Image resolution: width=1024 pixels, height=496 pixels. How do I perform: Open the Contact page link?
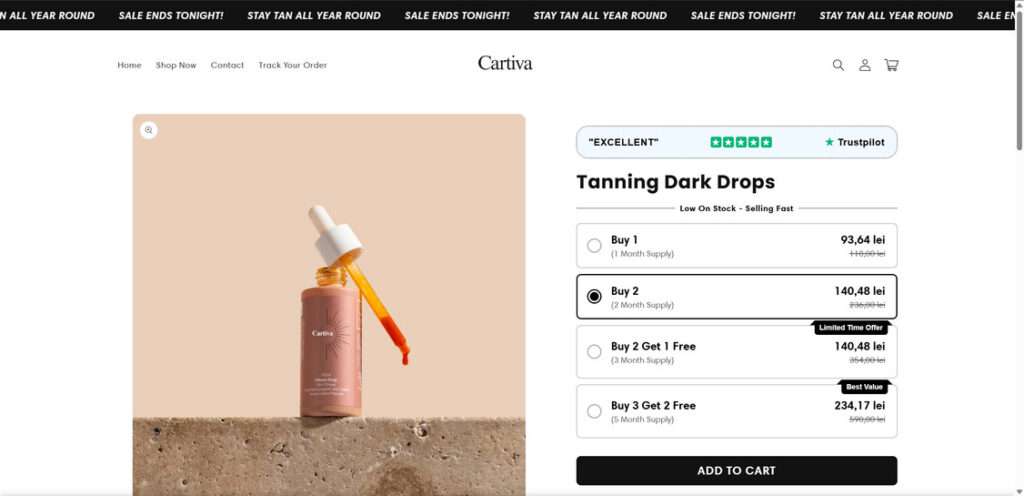click(x=227, y=65)
